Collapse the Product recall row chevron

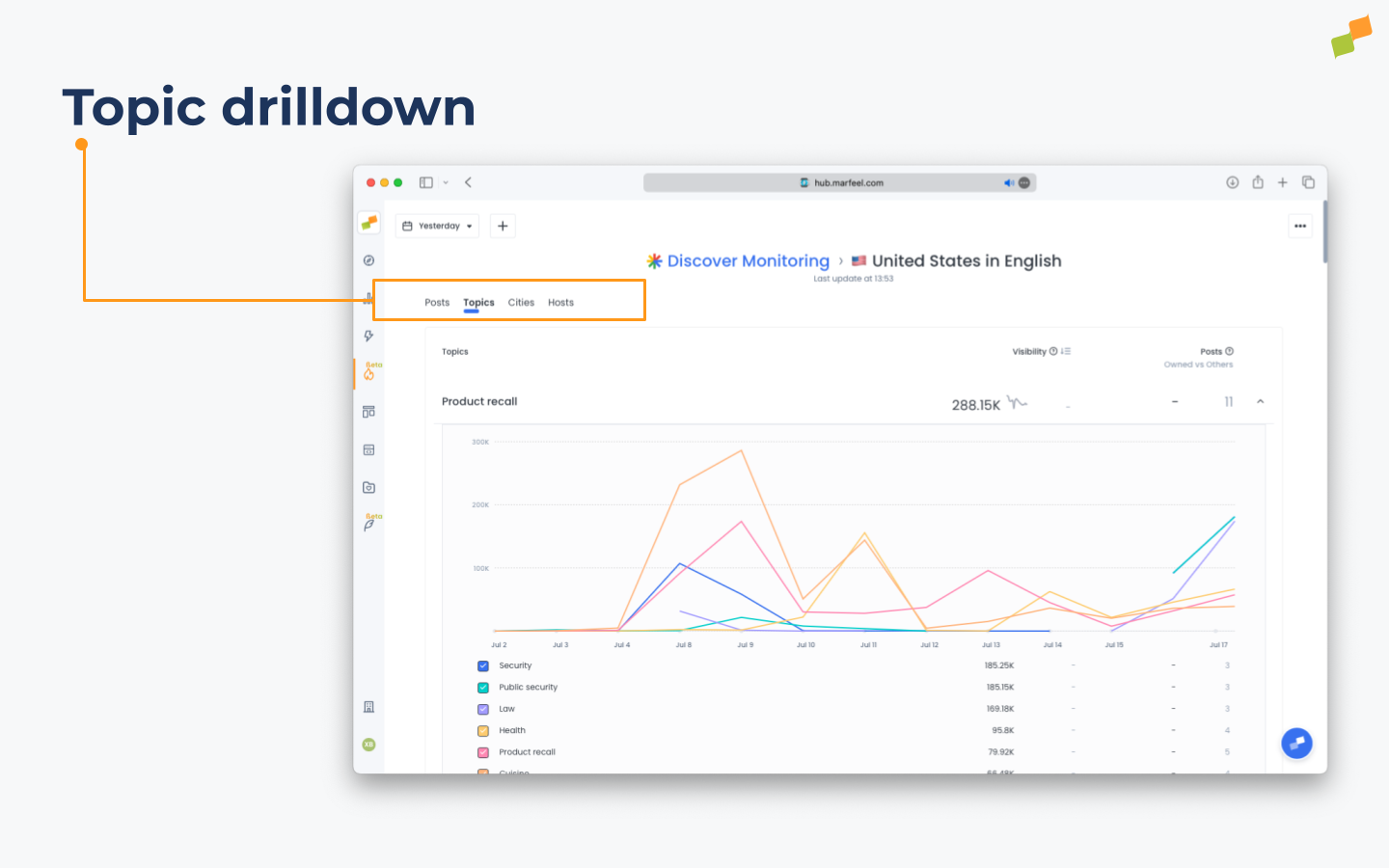pyautogui.click(x=1260, y=401)
